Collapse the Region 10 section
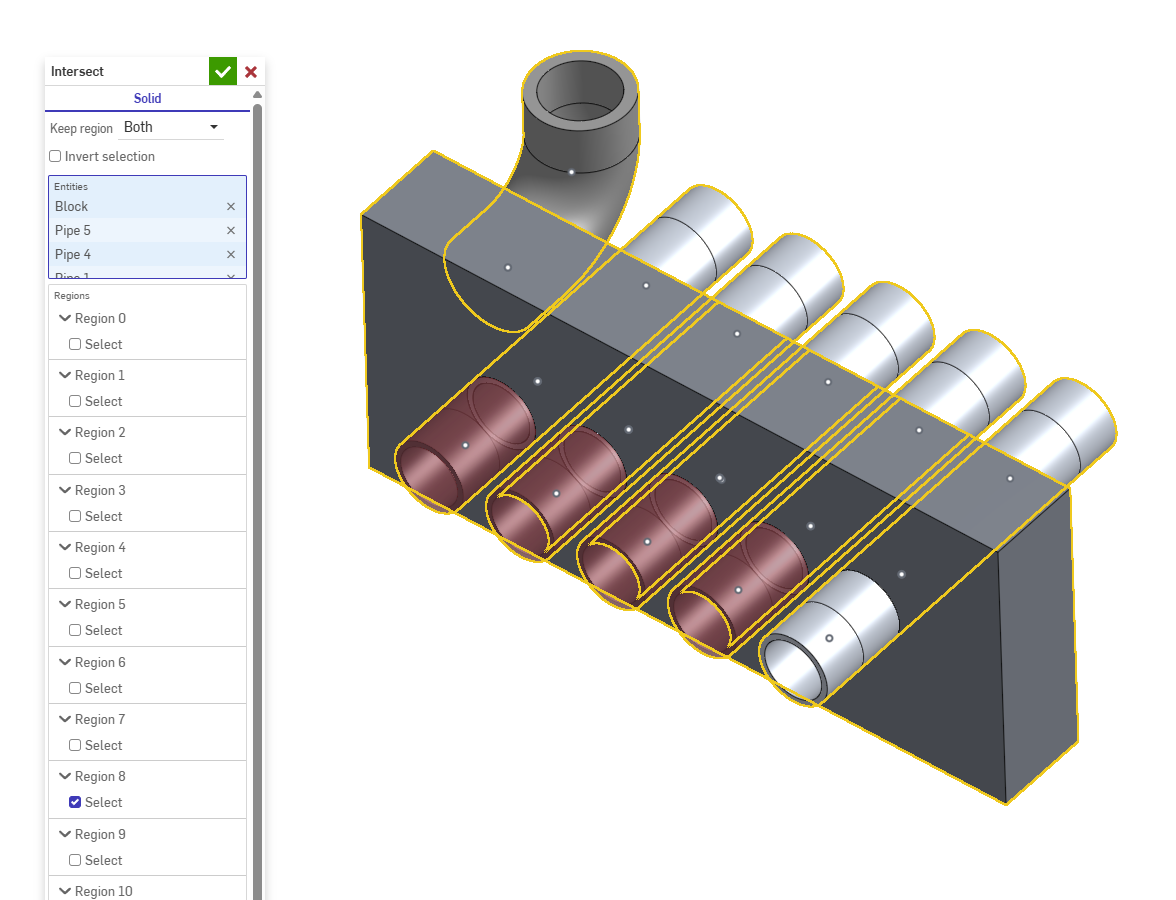Viewport: 1176px width, 900px height. coord(65,891)
